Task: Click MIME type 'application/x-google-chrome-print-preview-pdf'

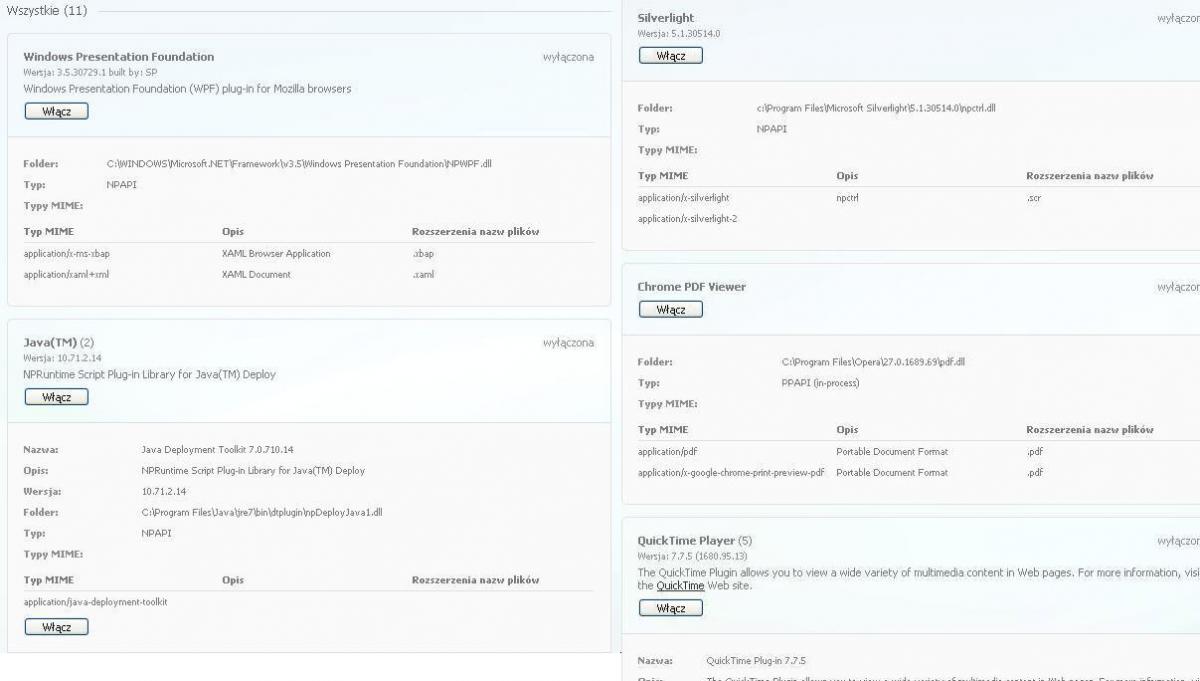Action: [731, 473]
